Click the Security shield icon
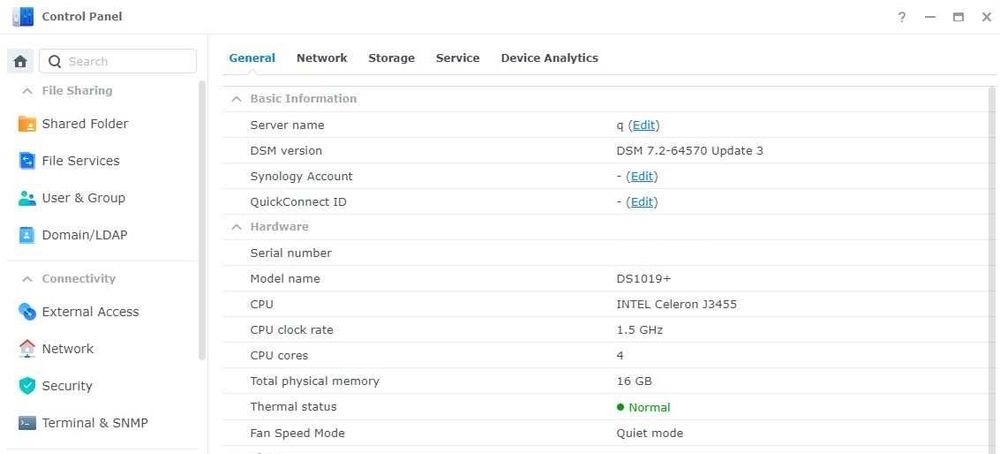 (27, 386)
